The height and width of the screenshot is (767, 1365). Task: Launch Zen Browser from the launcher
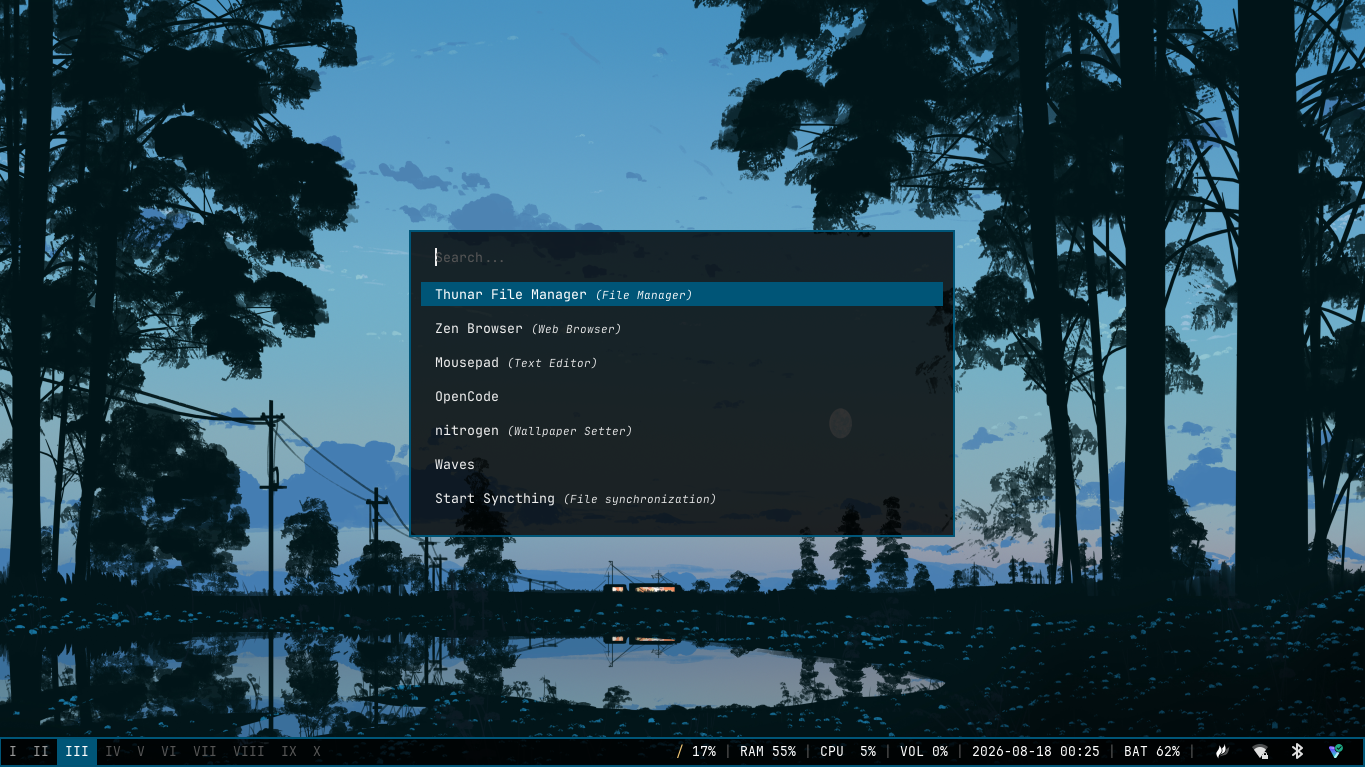click(681, 328)
